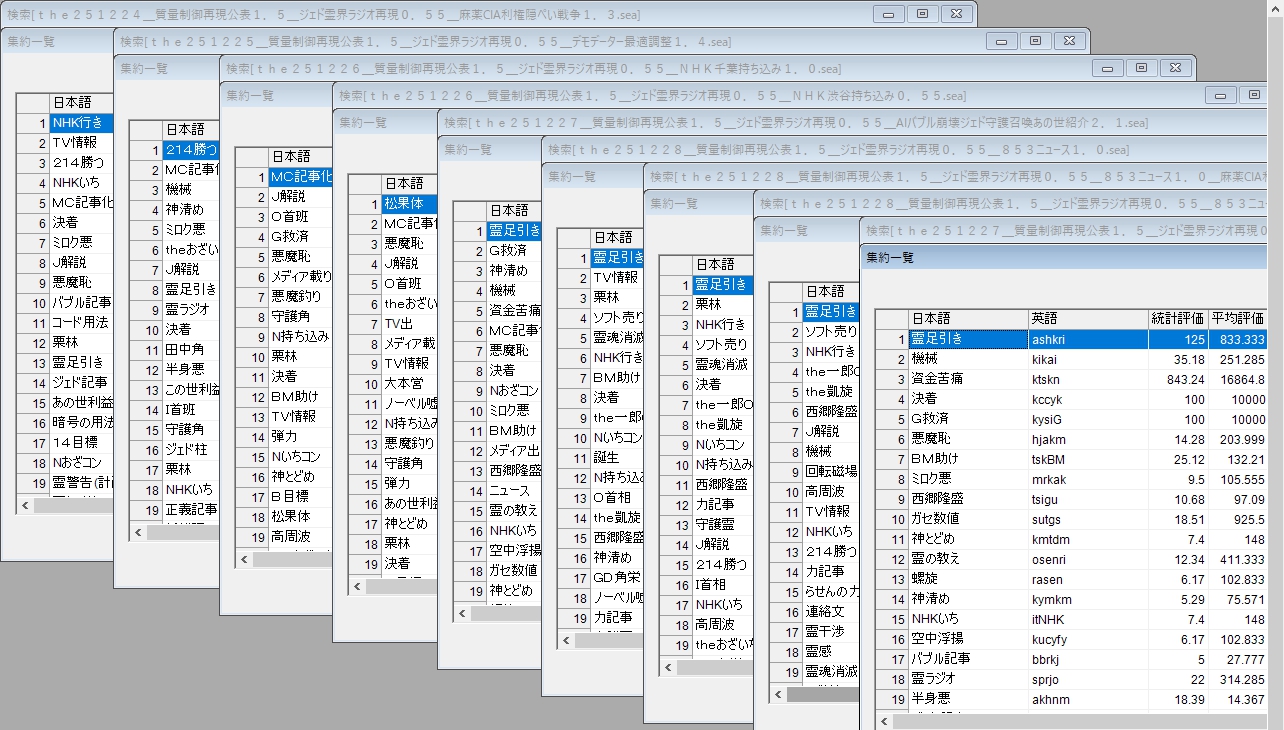Click left scroll arrow in the front table
Screen dimensions: 1284x730
886,721
